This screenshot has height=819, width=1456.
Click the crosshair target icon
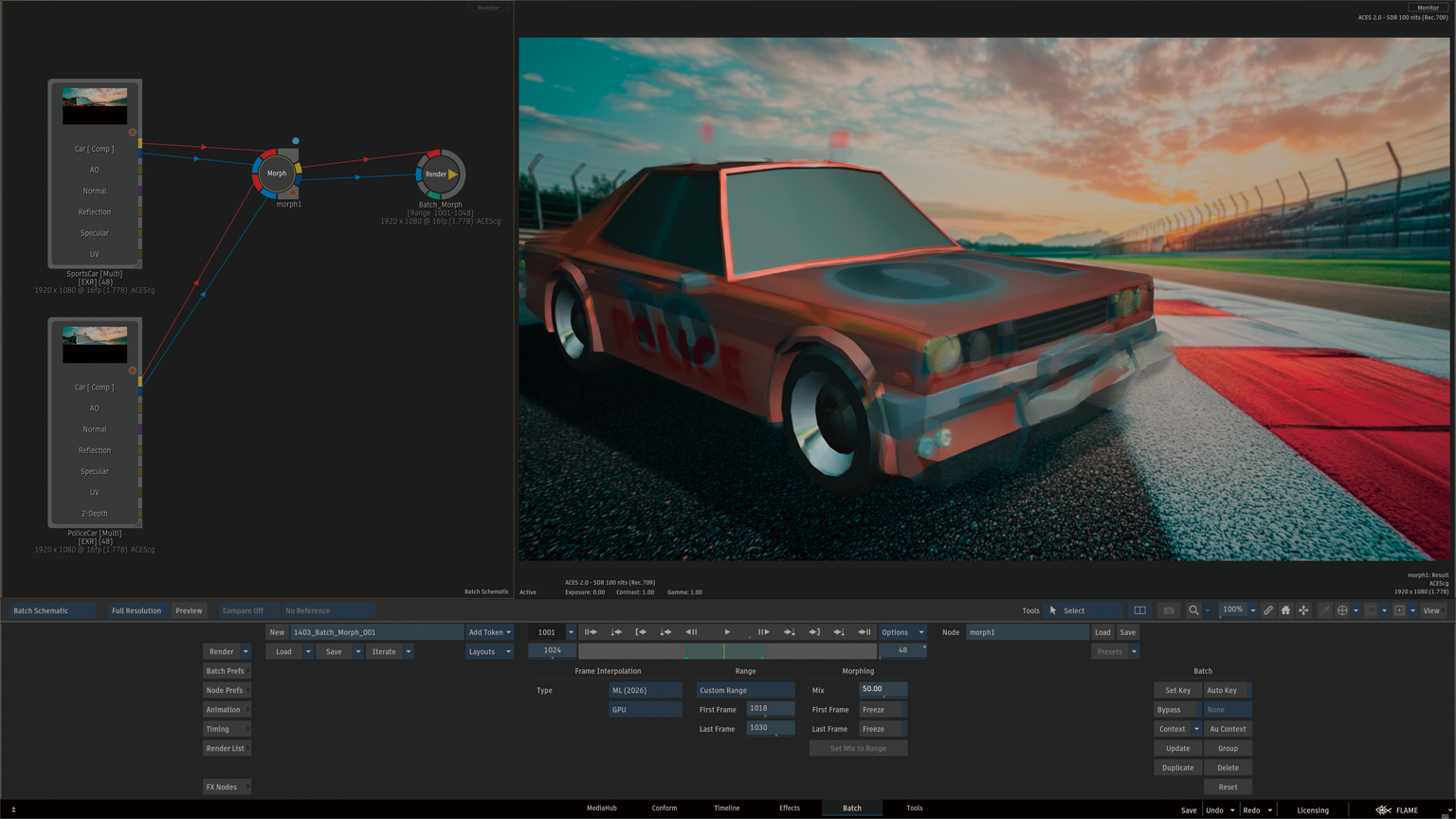pos(1342,610)
